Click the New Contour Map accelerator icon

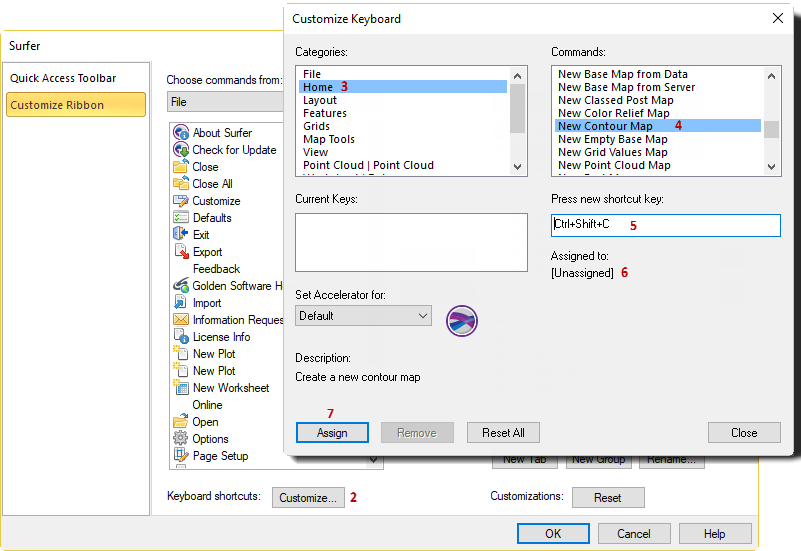[x=462, y=321]
